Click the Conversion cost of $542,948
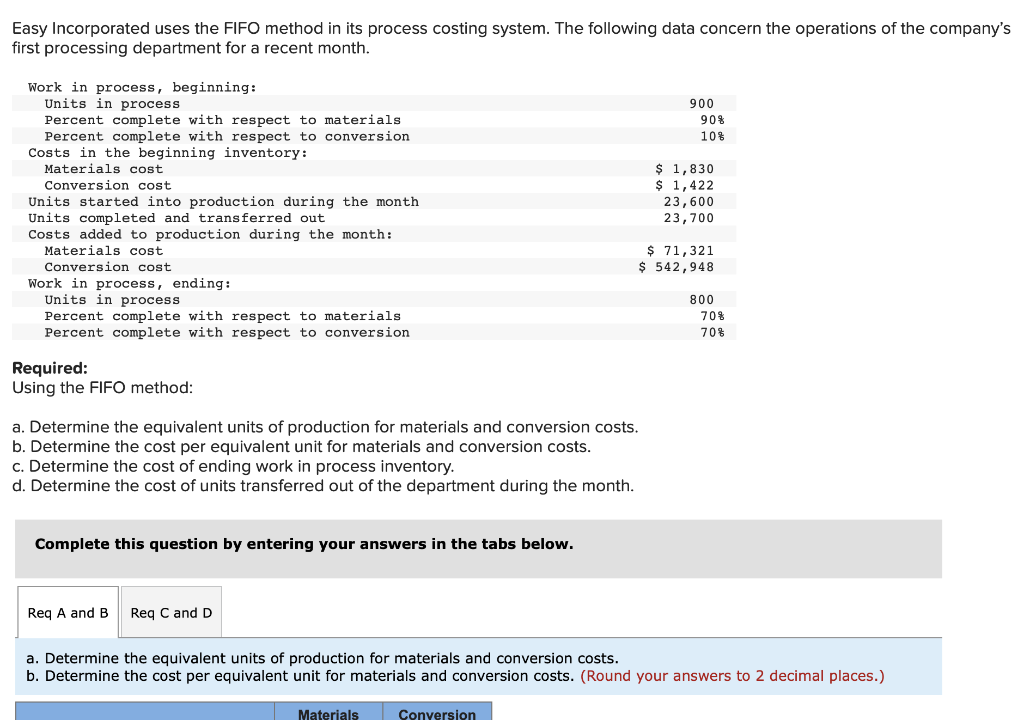Image resolution: width=1024 pixels, height=720 pixels. pos(677,266)
